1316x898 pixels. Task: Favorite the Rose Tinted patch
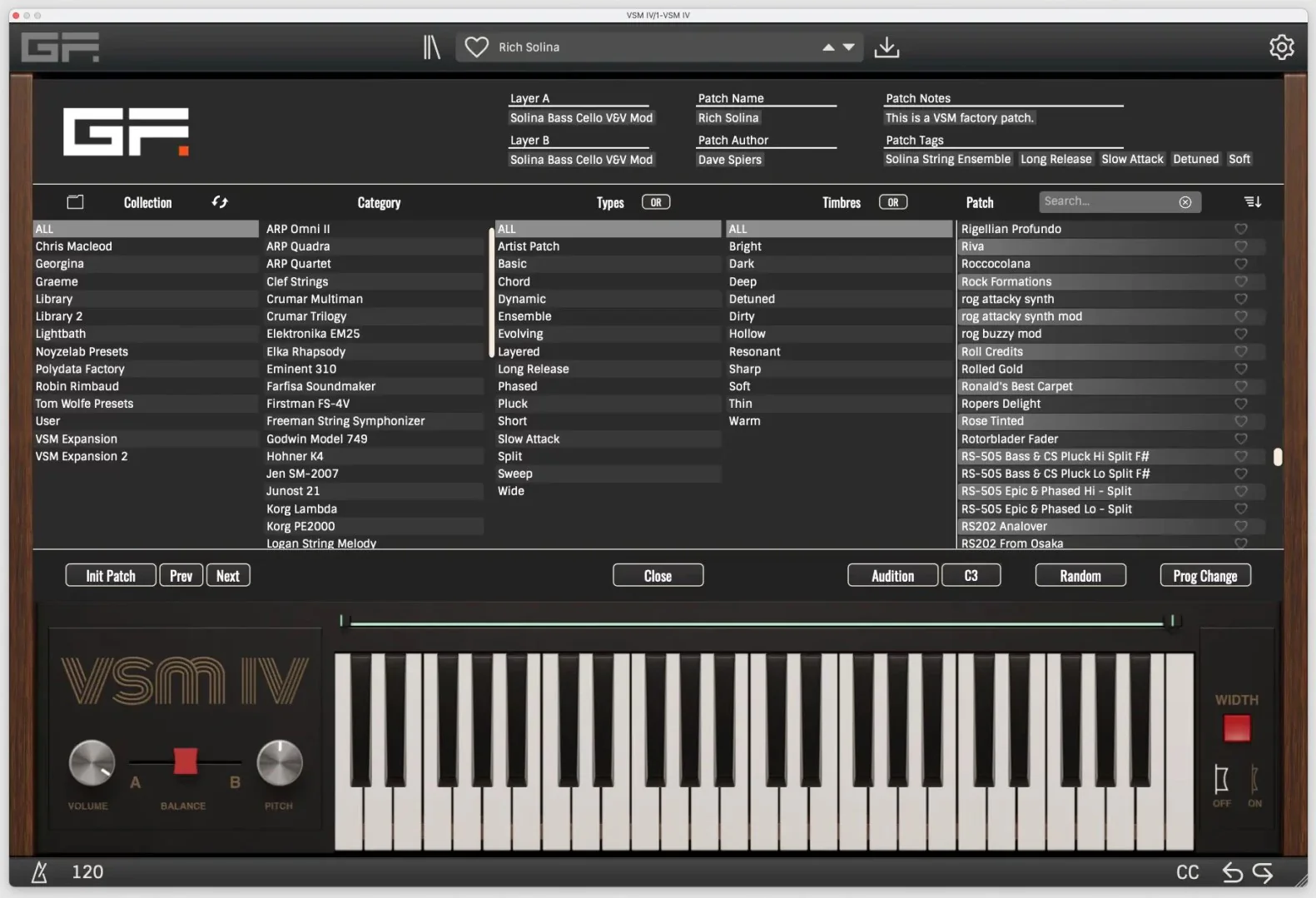1240,421
